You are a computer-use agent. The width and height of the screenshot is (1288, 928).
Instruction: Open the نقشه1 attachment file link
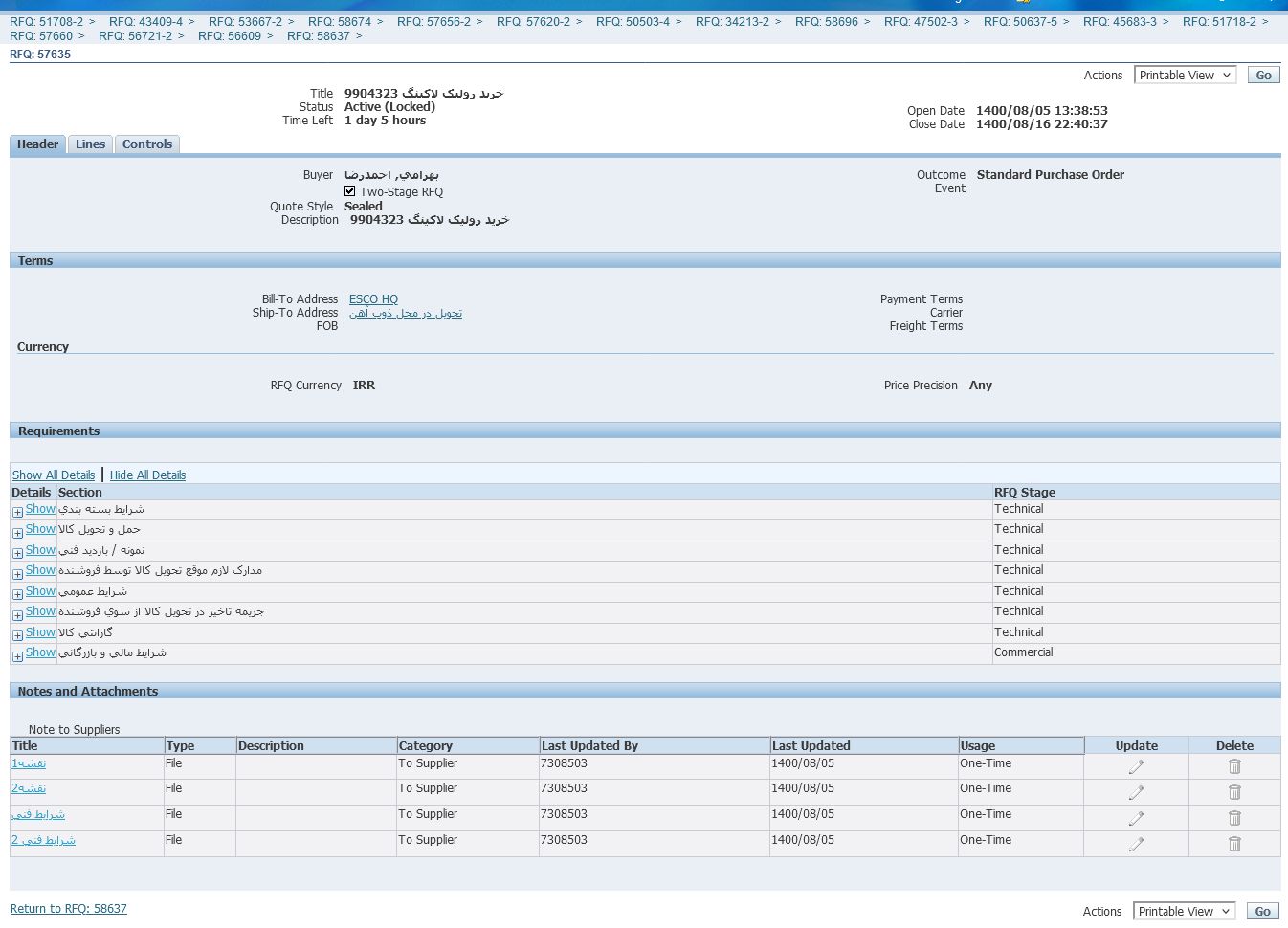pyautogui.click(x=29, y=763)
